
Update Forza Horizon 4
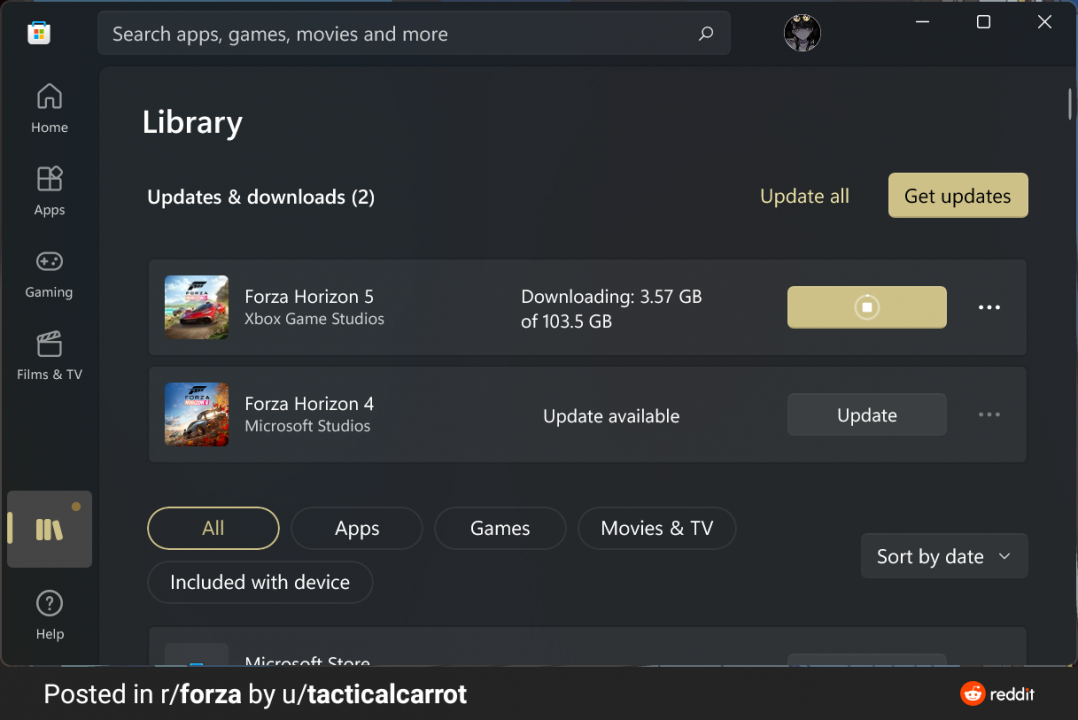point(866,415)
